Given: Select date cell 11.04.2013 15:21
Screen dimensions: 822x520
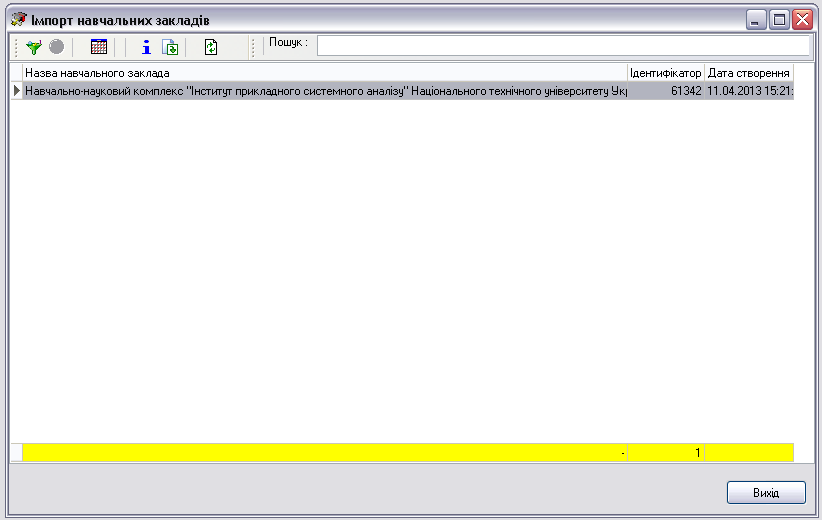Looking at the screenshot, I should (x=749, y=91).
